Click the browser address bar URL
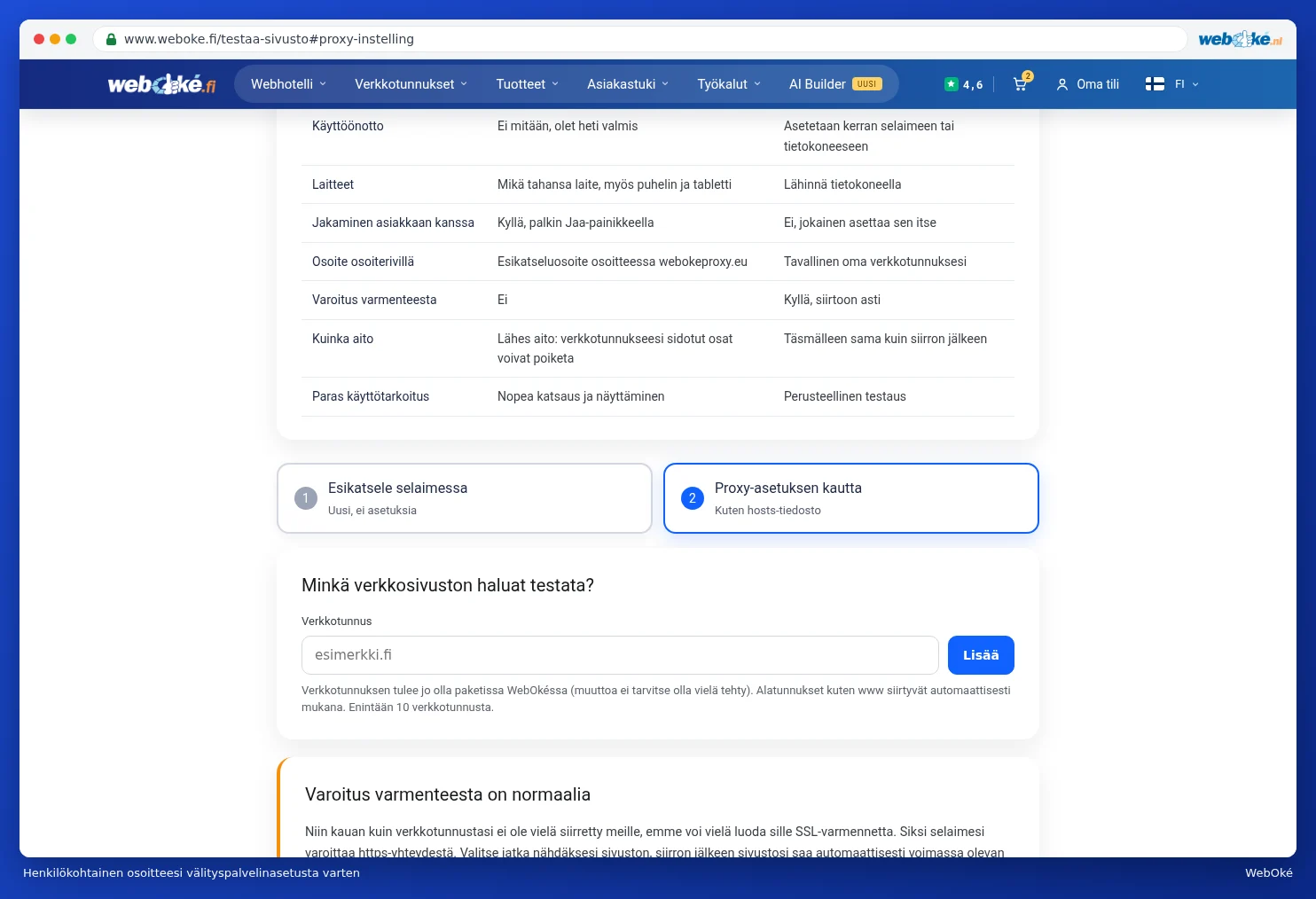 [x=269, y=39]
